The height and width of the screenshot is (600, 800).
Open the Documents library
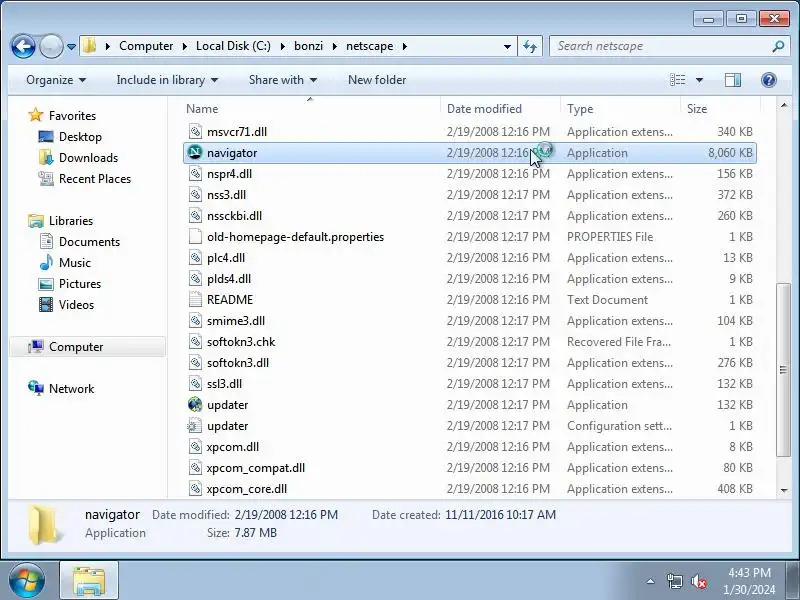coord(89,241)
